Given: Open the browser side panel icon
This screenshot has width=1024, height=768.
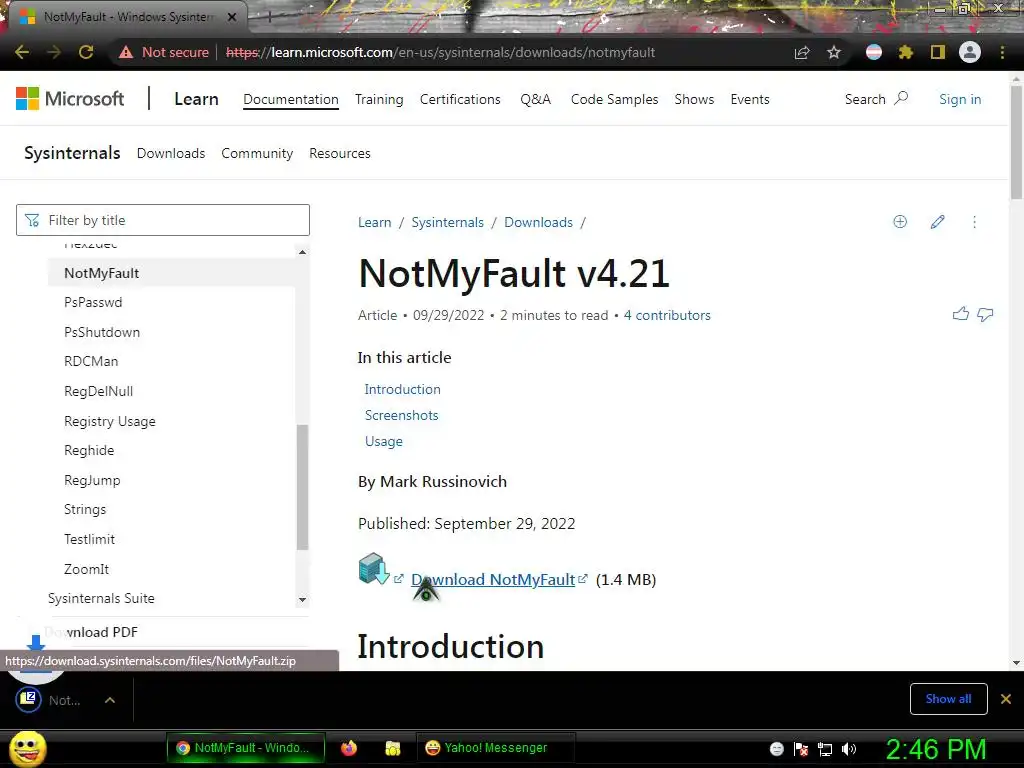Looking at the screenshot, I should pyautogui.click(x=938, y=52).
